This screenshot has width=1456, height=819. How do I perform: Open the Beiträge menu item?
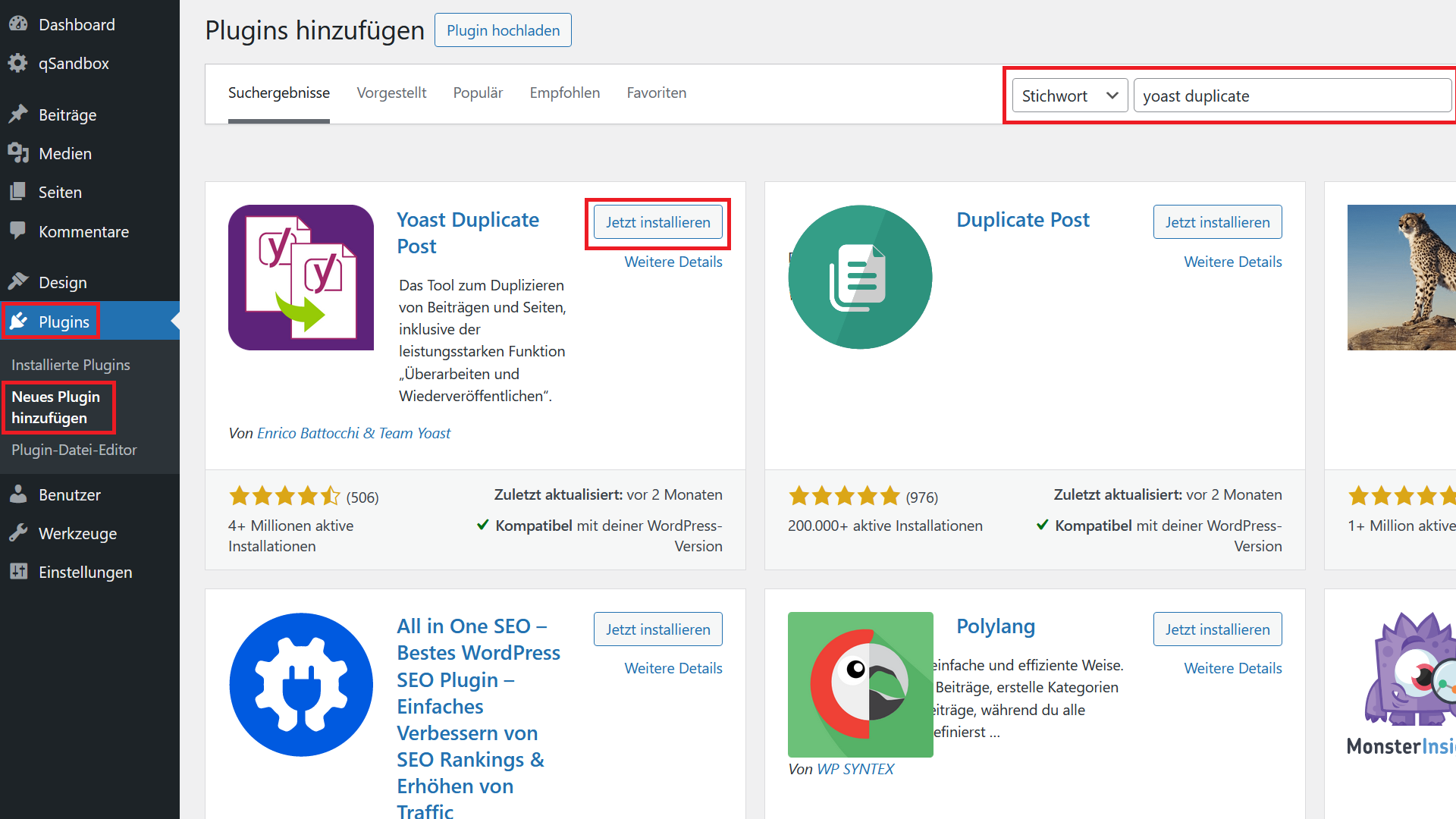coord(89,115)
